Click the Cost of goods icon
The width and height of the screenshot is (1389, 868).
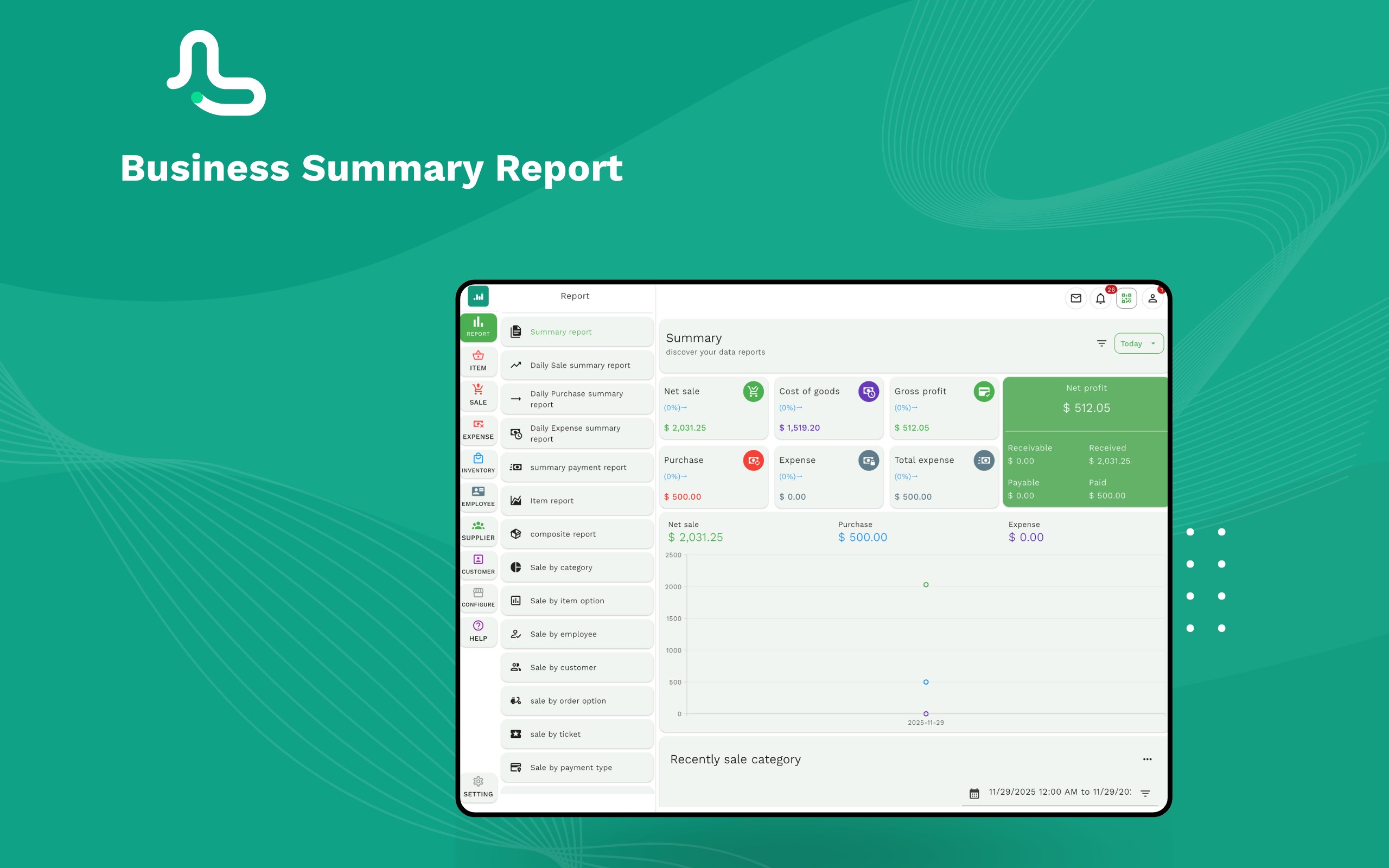pyautogui.click(x=869, y=392)
